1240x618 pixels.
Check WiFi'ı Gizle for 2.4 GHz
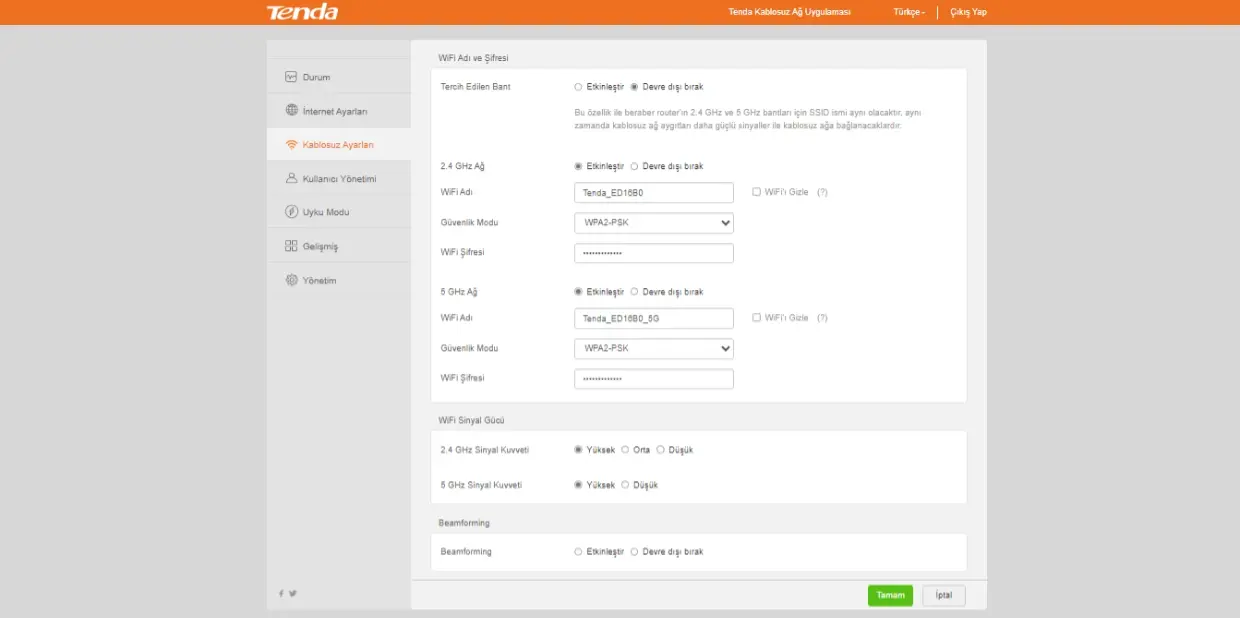point(756,192)
